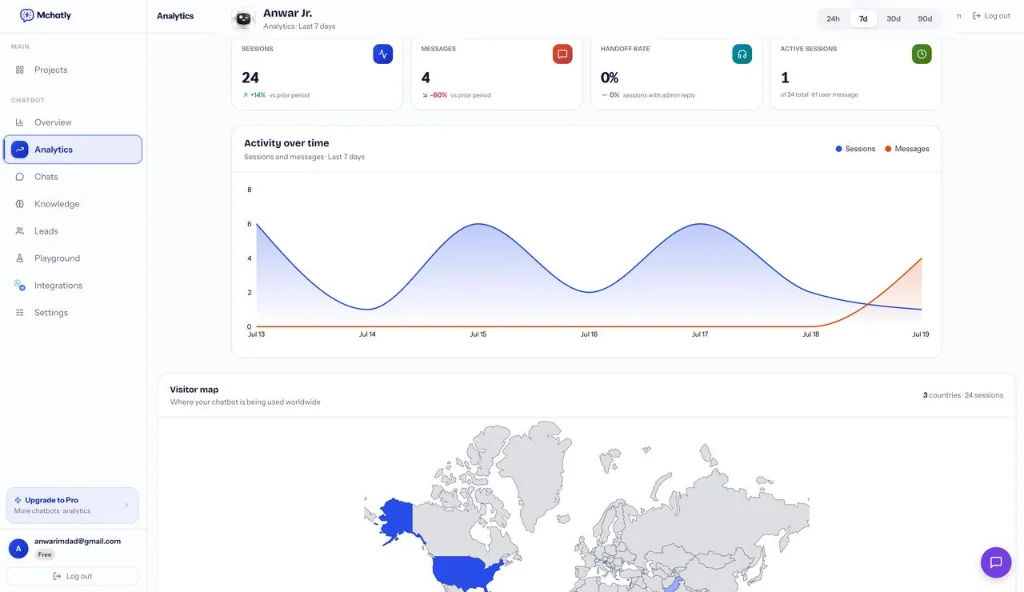Image resolution: width=1024 pixels, height=592 pixels.
Task: Click the Upgrade to Pro chevron arrow
Action: tap(127, 505)
